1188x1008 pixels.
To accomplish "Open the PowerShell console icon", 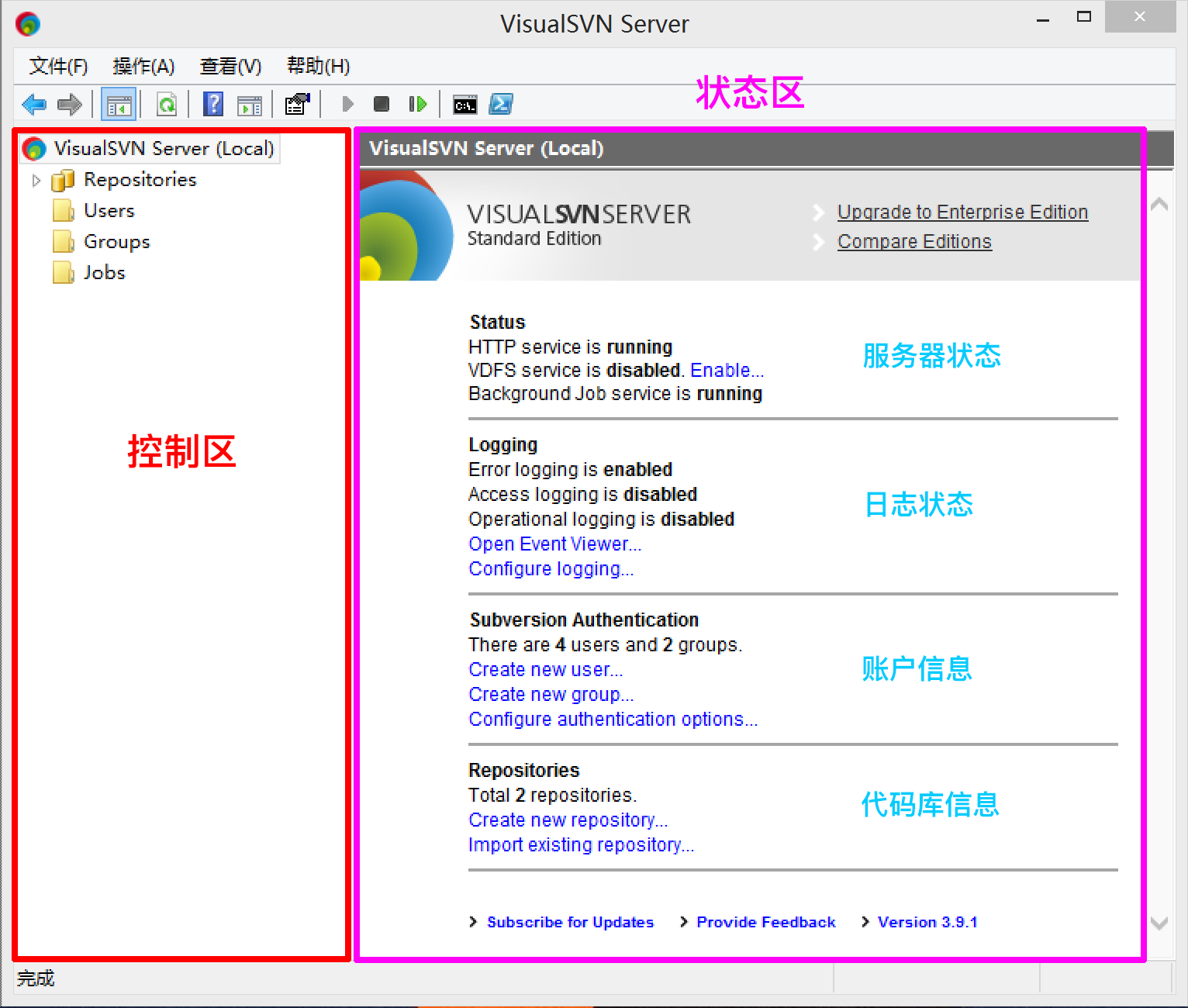I will pos(501,104).
